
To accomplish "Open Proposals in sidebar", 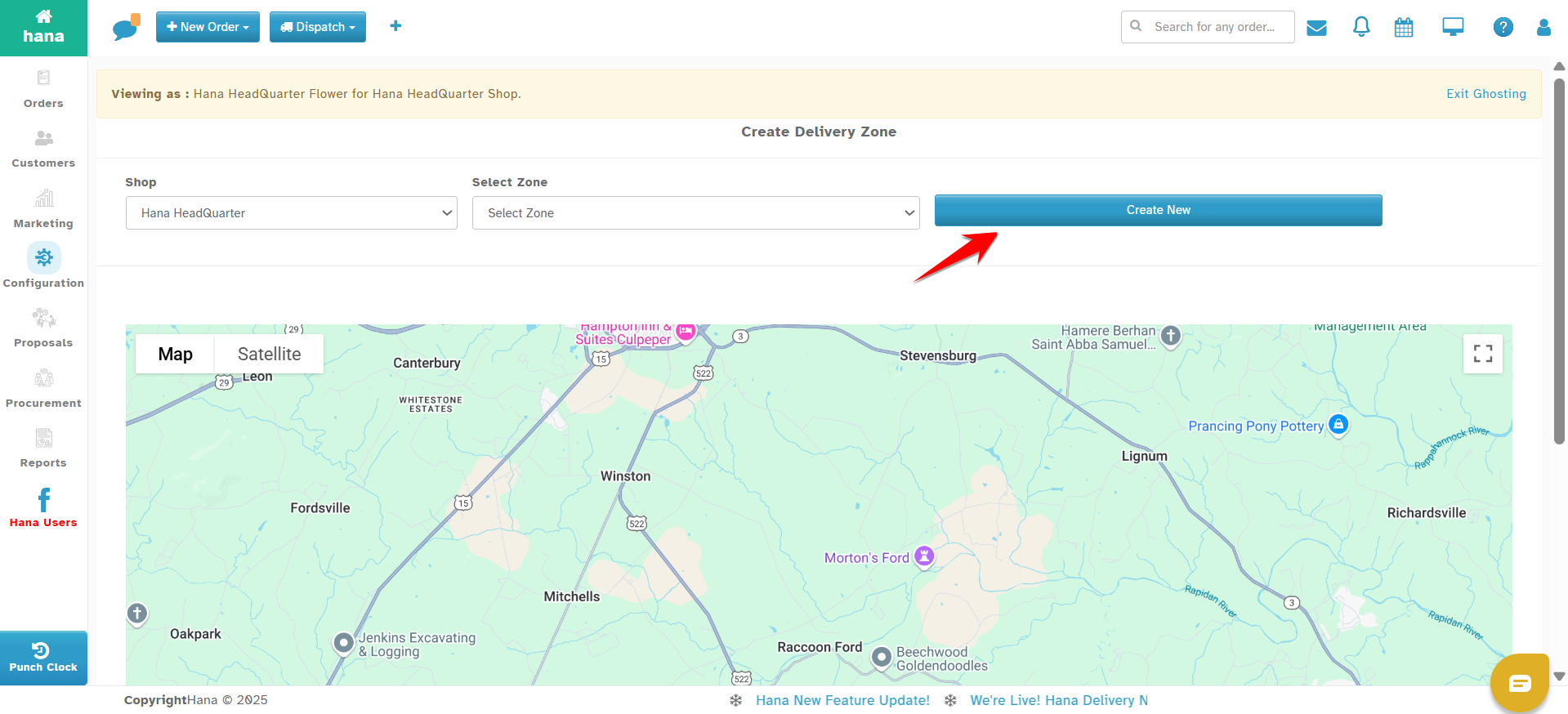I will (x=43, y=328).
